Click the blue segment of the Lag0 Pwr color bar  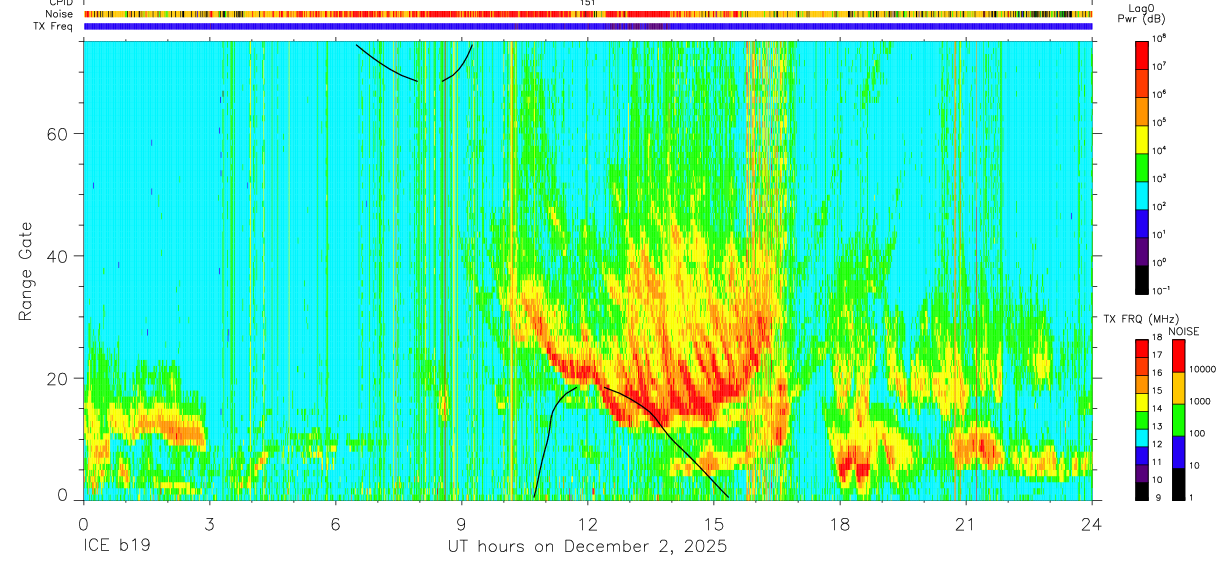[x=1142, y=223]
